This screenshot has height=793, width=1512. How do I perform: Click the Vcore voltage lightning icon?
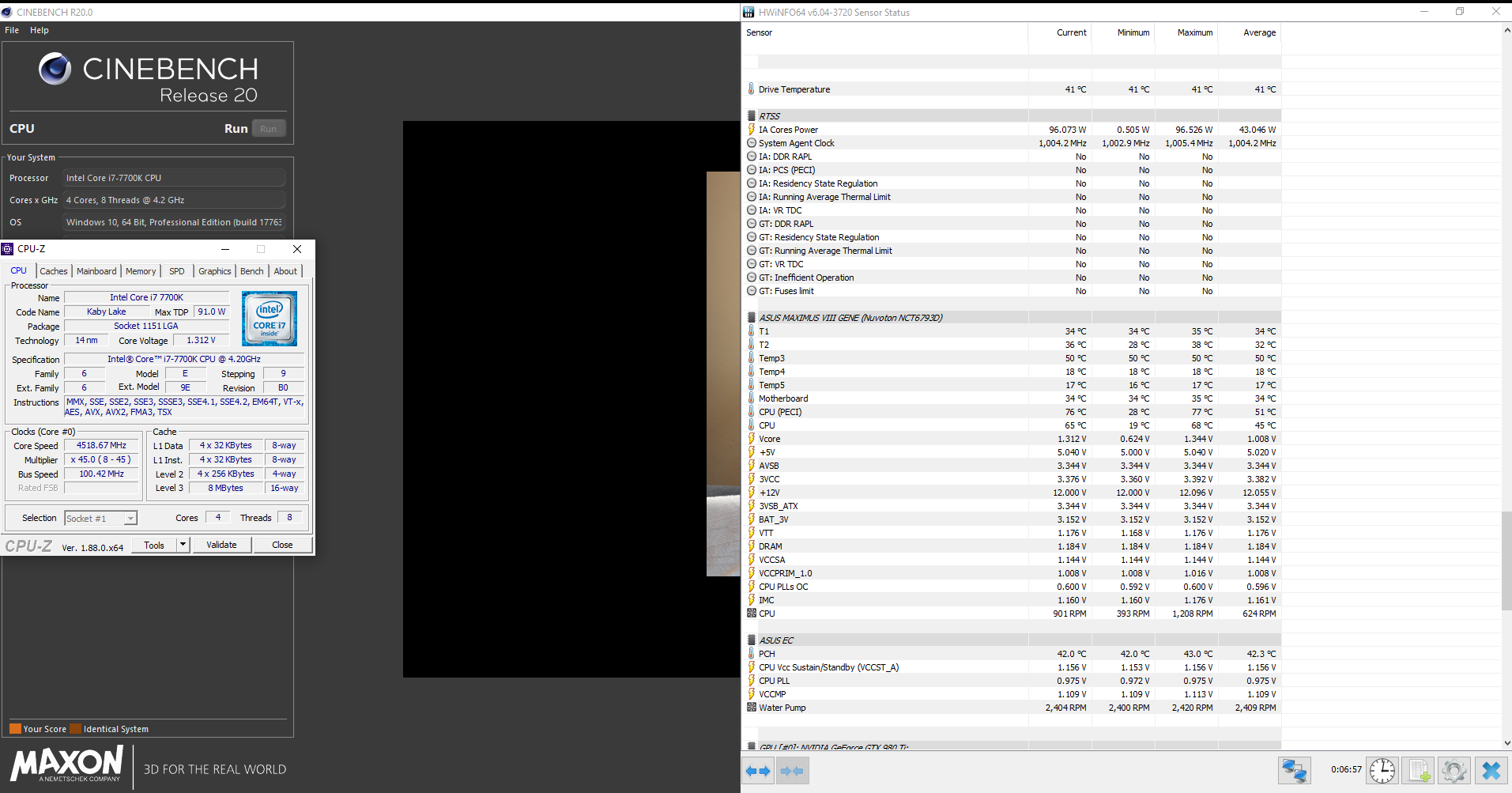click(752, 439)
